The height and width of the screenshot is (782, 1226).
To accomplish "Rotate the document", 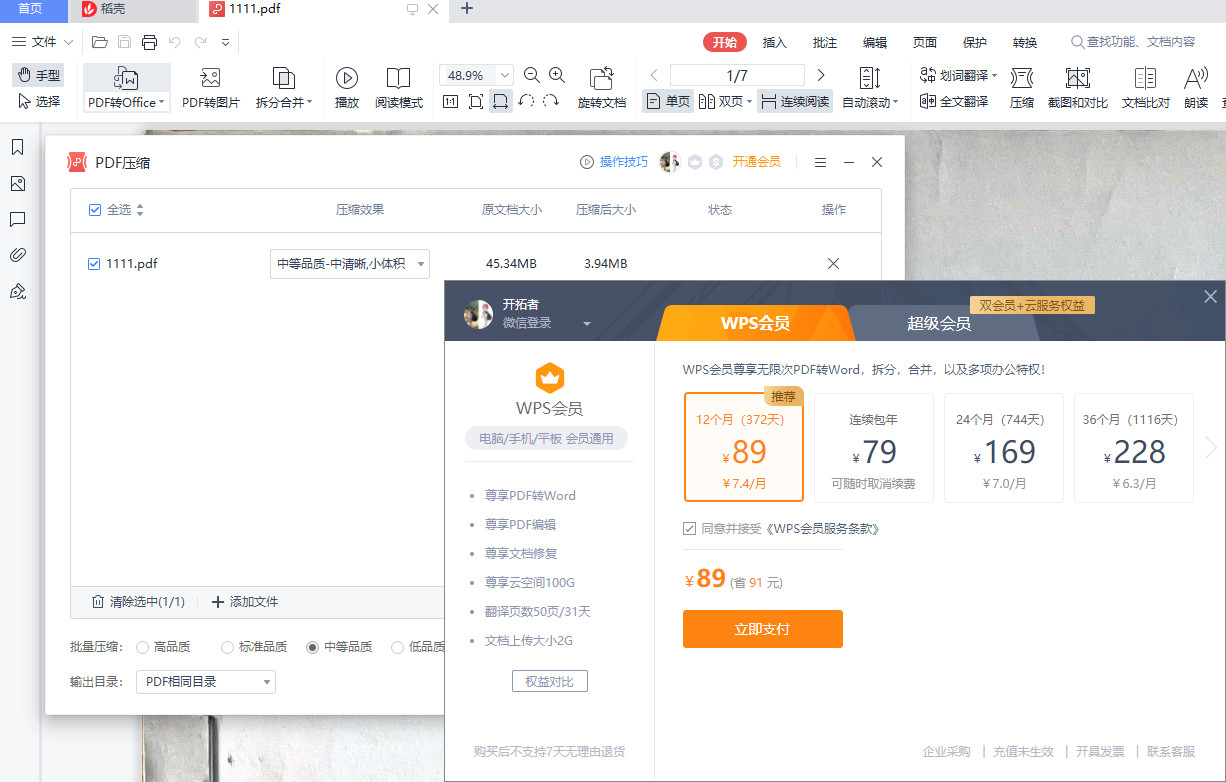I will 601,88.
